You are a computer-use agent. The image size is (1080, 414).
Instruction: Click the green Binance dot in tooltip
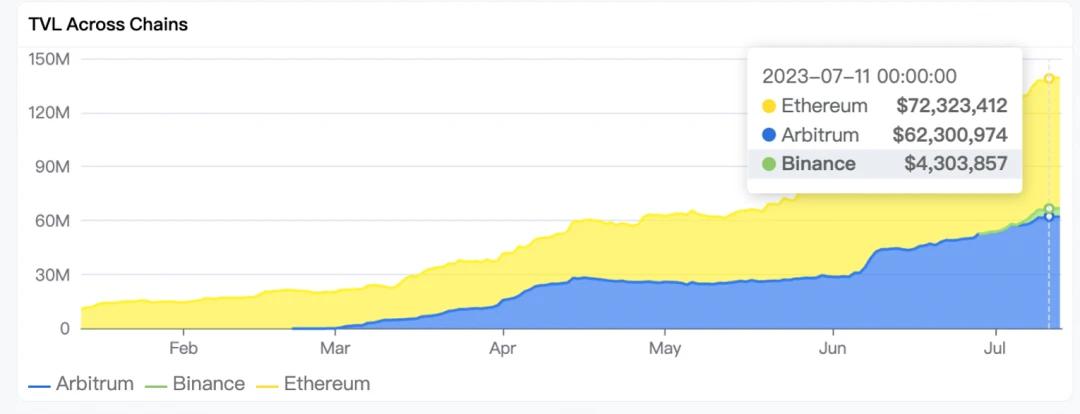pos(769,164)
